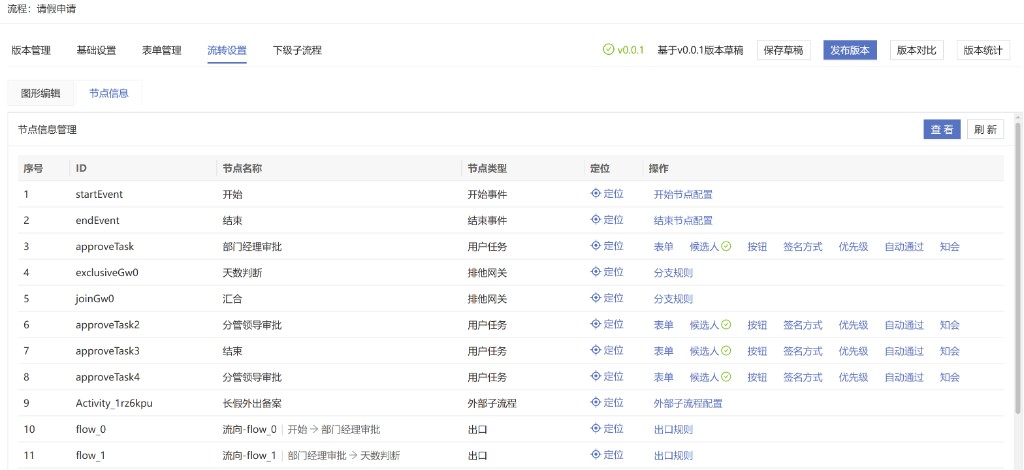Open 按钮 settings for approveTask3 row

tap(757, 351)
